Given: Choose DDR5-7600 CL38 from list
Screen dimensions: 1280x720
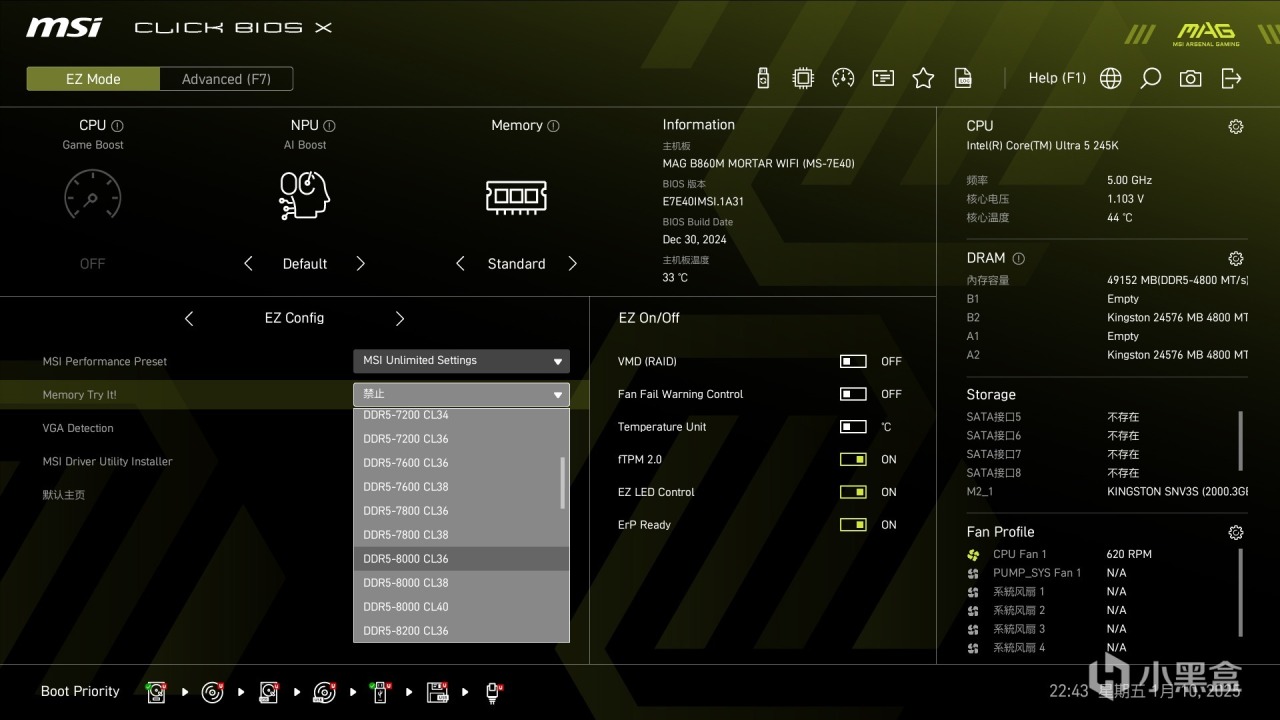Looking at the screenshot, I should pyautogui.click(x=457, y=487).
